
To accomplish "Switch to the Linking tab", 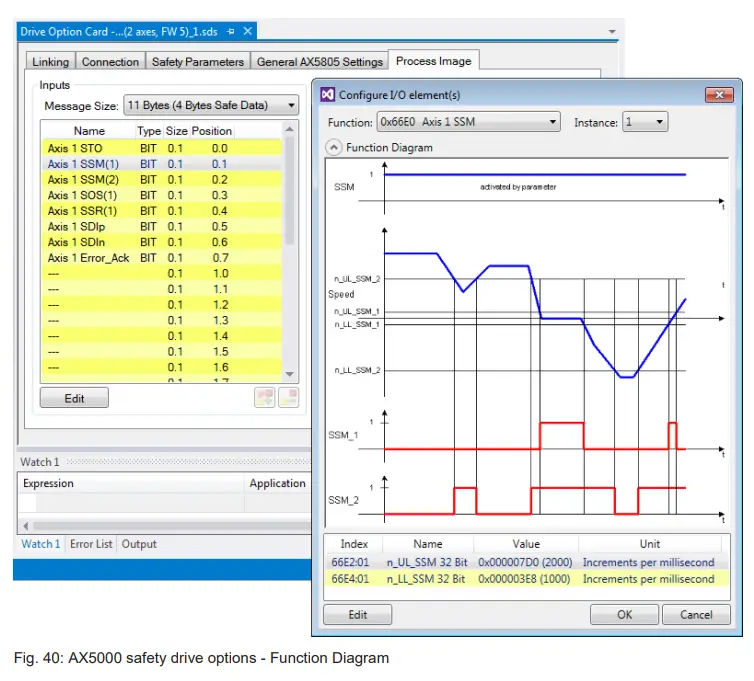I will [50, 62].
